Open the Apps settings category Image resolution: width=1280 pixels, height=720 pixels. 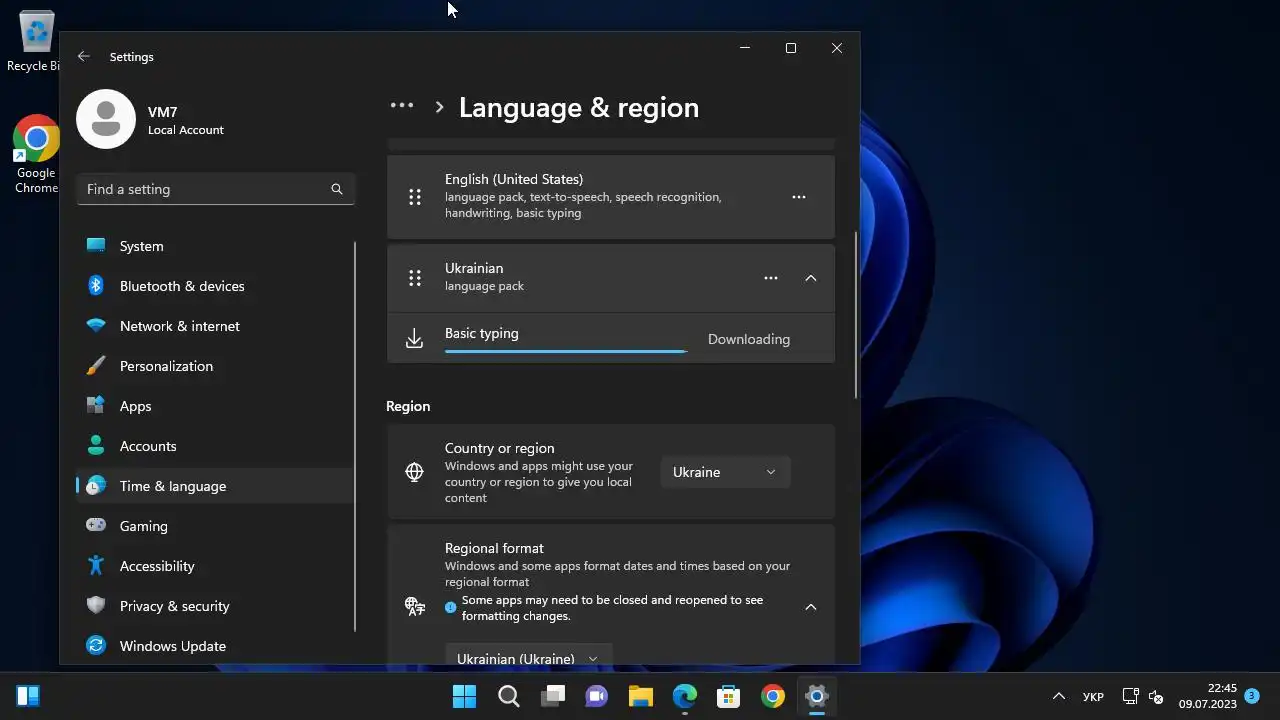(x=215, y=406)
